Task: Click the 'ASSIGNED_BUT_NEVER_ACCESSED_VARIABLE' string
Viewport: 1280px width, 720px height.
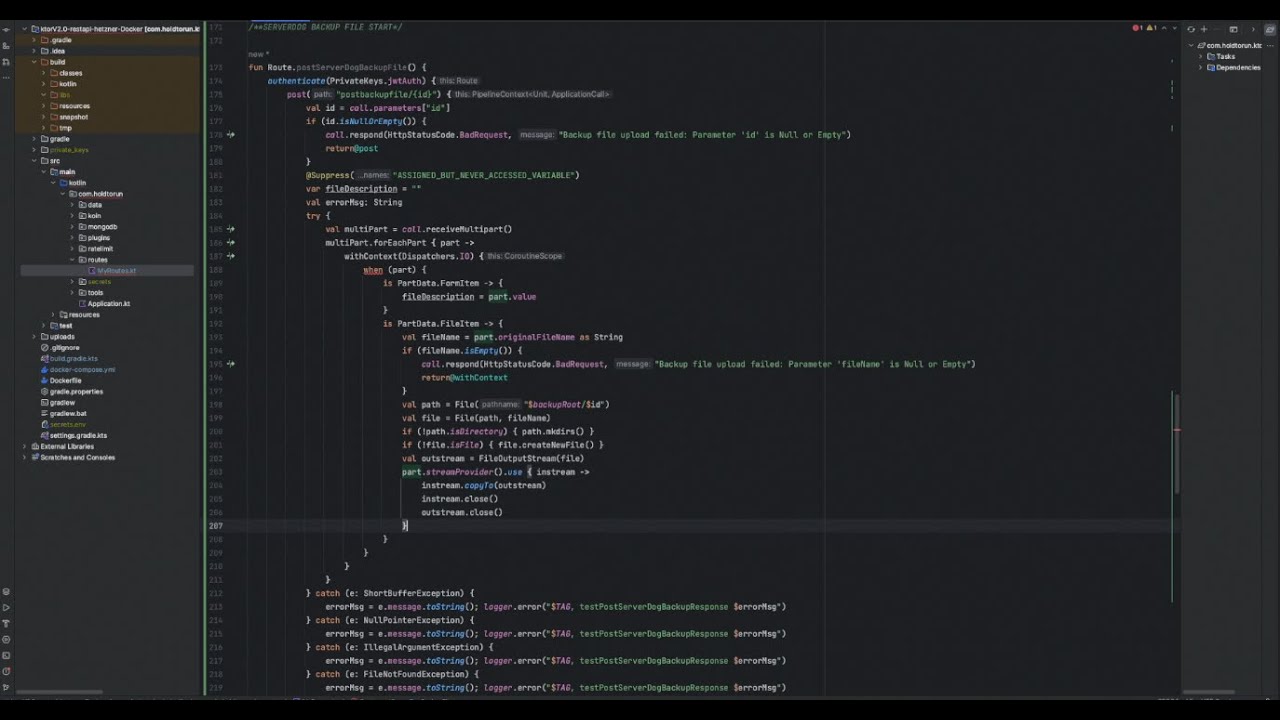Action: click(x=486, y=175)
